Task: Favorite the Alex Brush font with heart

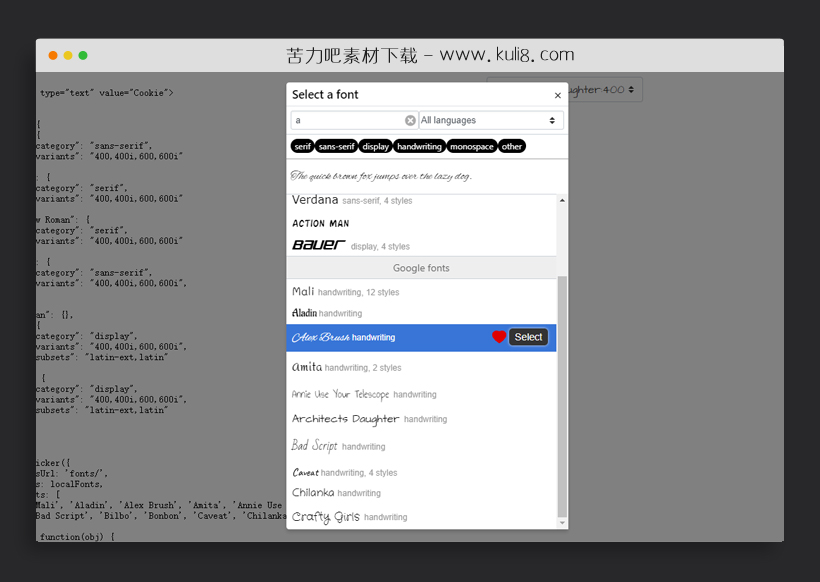Action: [x=498, y=338]
